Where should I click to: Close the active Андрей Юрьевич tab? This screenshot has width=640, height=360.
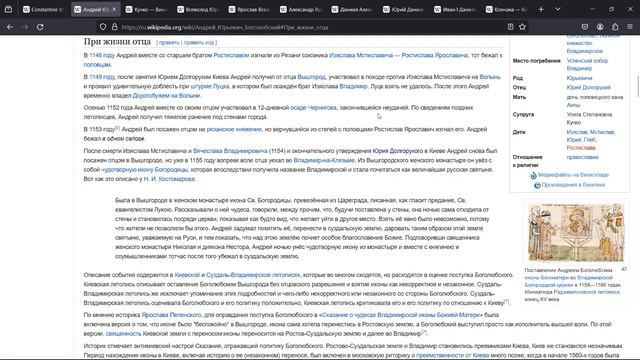tap(114, 9)
